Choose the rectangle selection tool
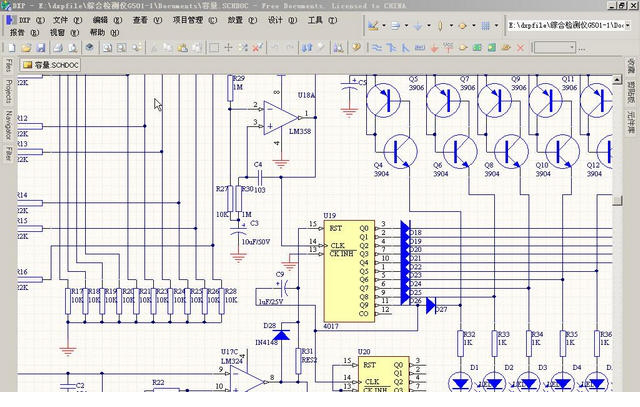The height and width of the screenshot is (407, 640). coord(214,48)
